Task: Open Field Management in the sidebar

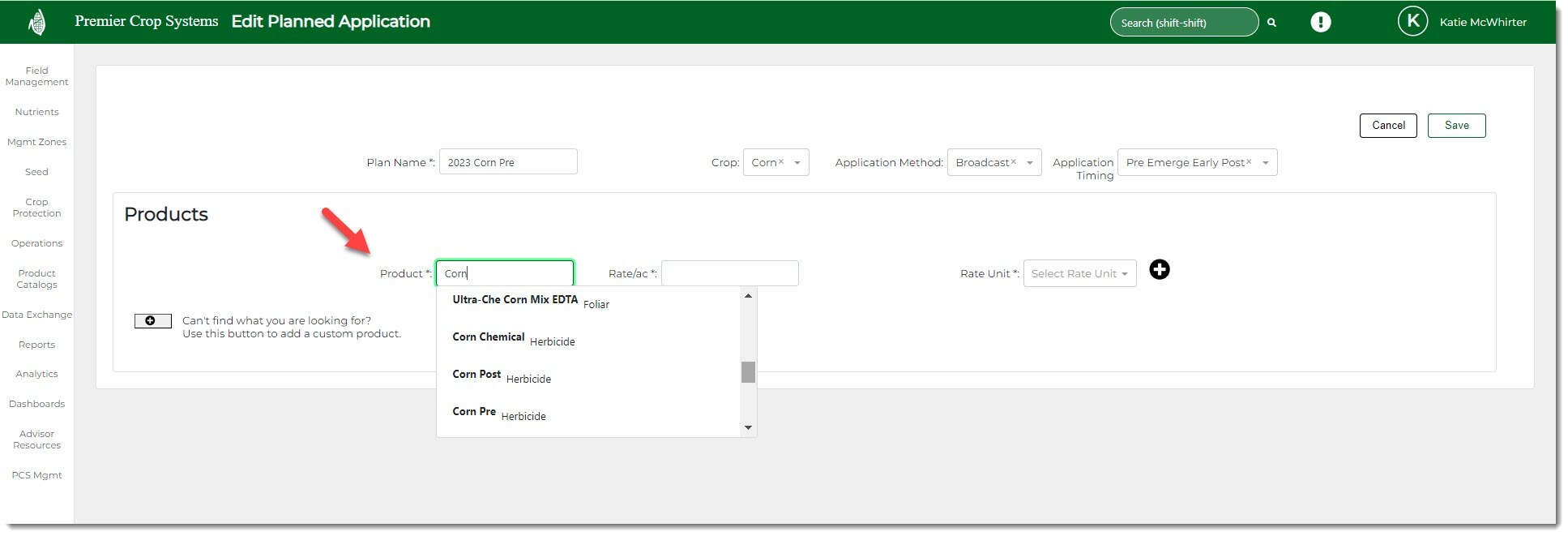Action: coord(36,76)
